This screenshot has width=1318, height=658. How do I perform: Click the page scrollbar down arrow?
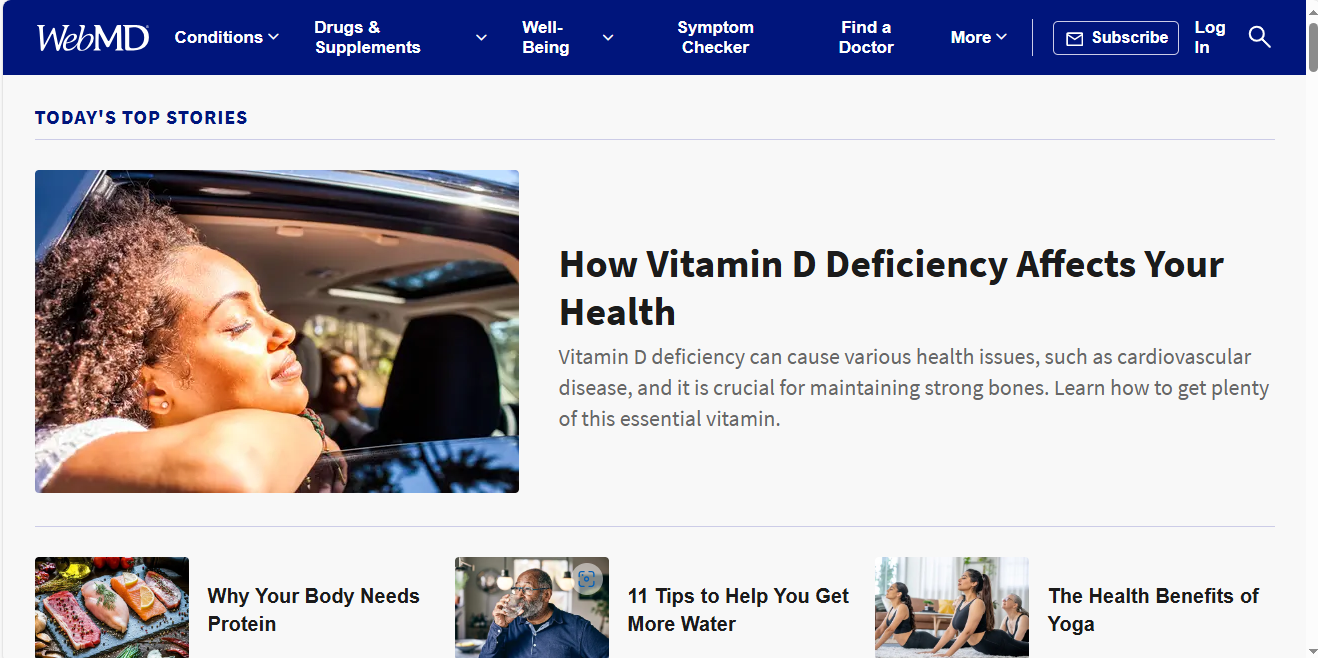tap(1312, 650)
